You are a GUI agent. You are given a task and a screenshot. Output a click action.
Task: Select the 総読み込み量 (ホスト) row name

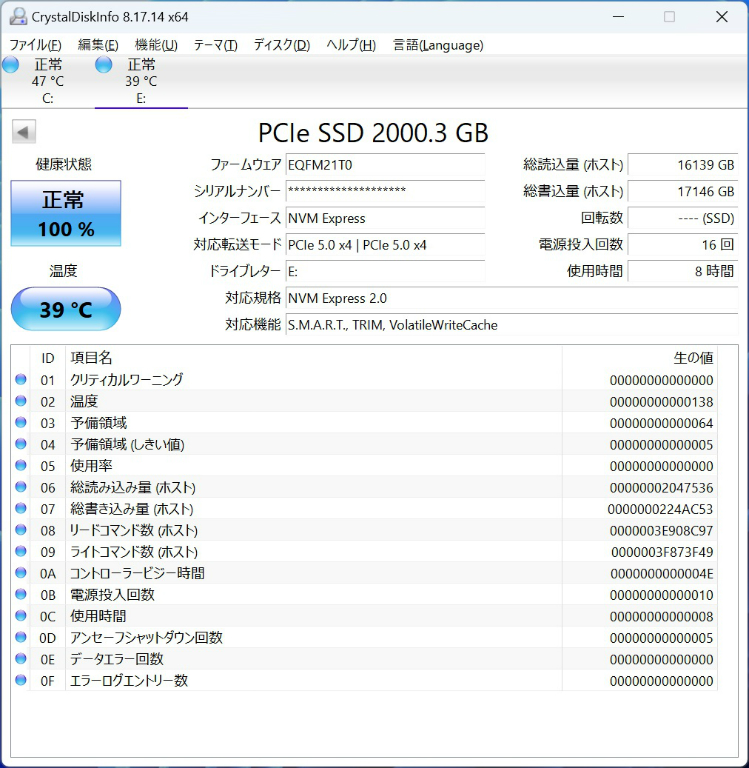(133, 487)
